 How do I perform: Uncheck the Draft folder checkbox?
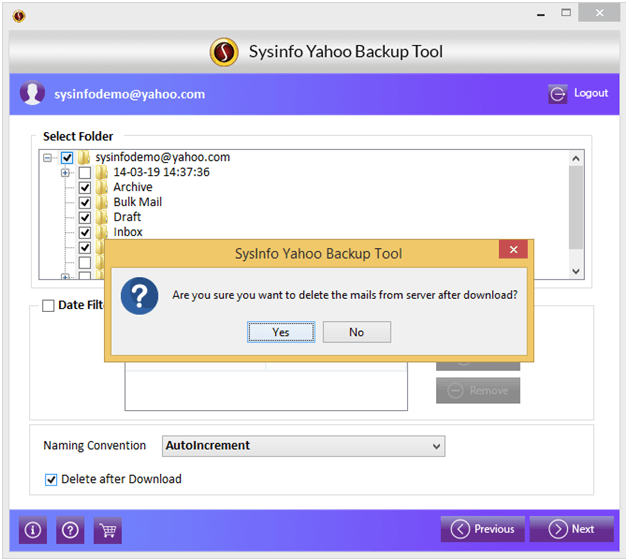(x=85, y=218)
